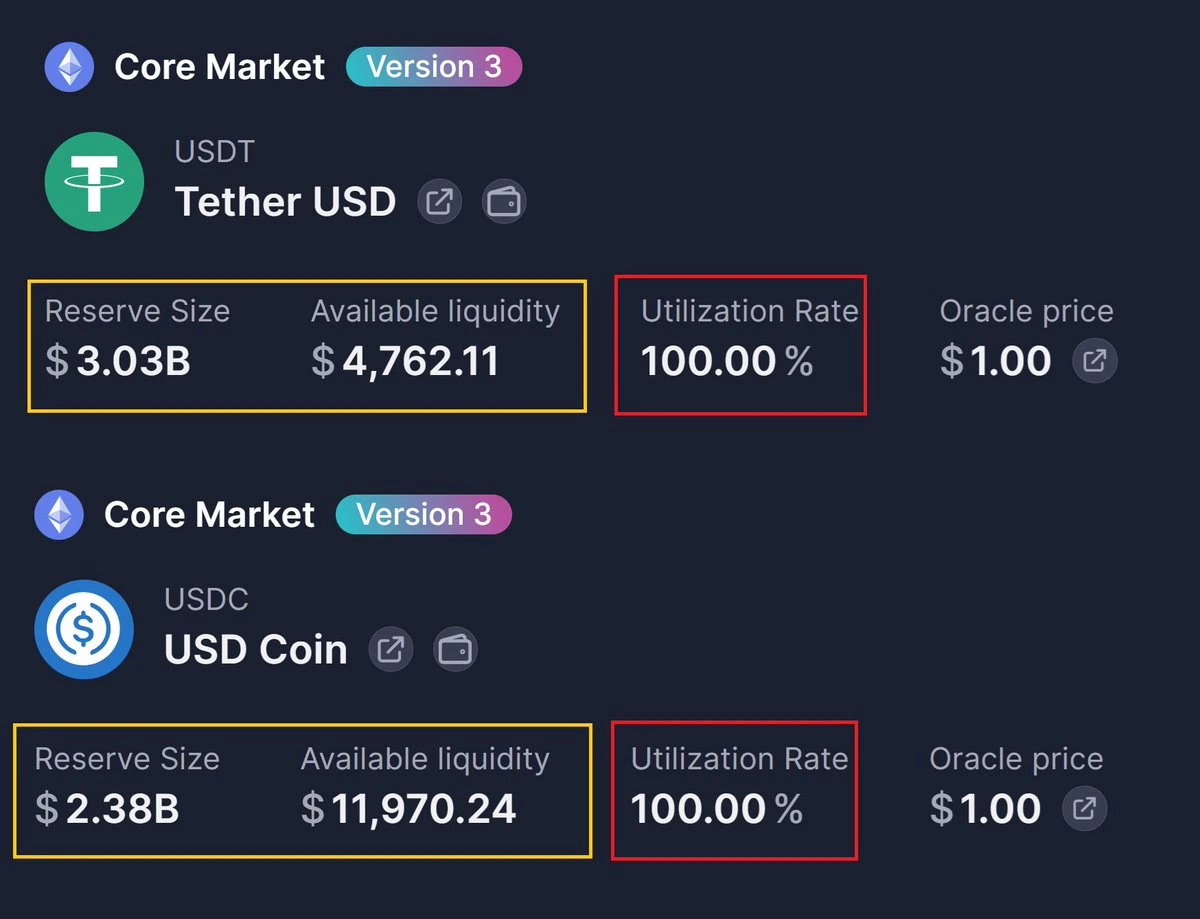Screen dimensions: 1200x919
Task: Open the external link beside USD Coin
Action: coord(391,649)
